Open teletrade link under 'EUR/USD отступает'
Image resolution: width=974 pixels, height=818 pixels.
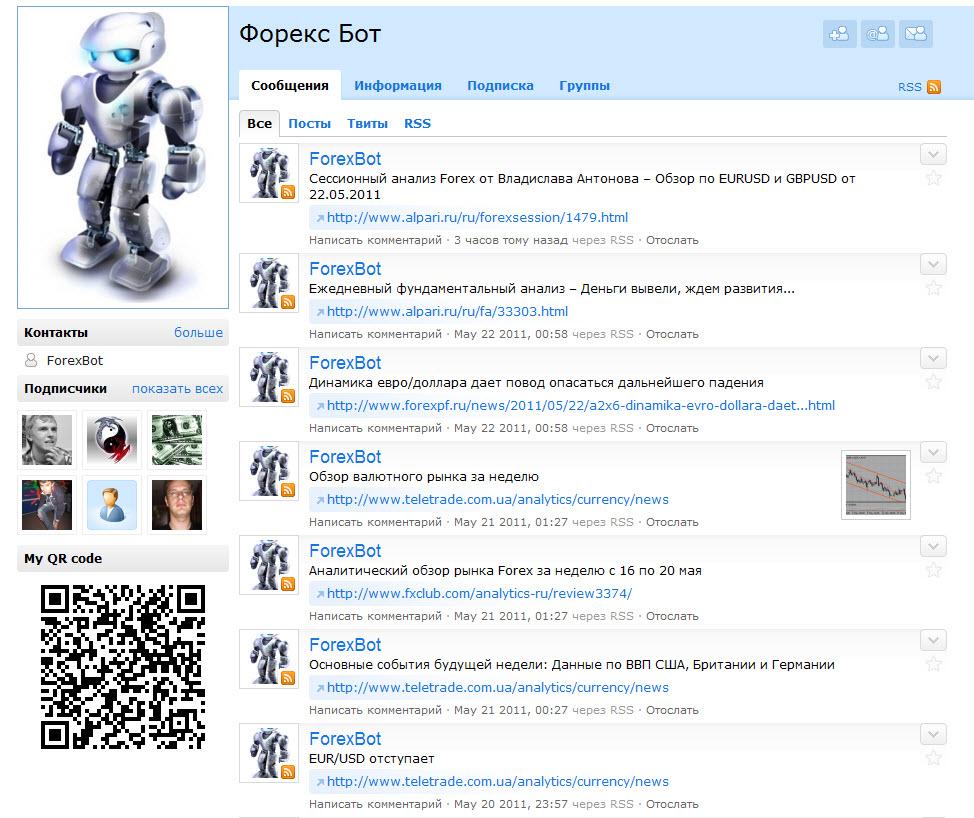click(498, 781)
